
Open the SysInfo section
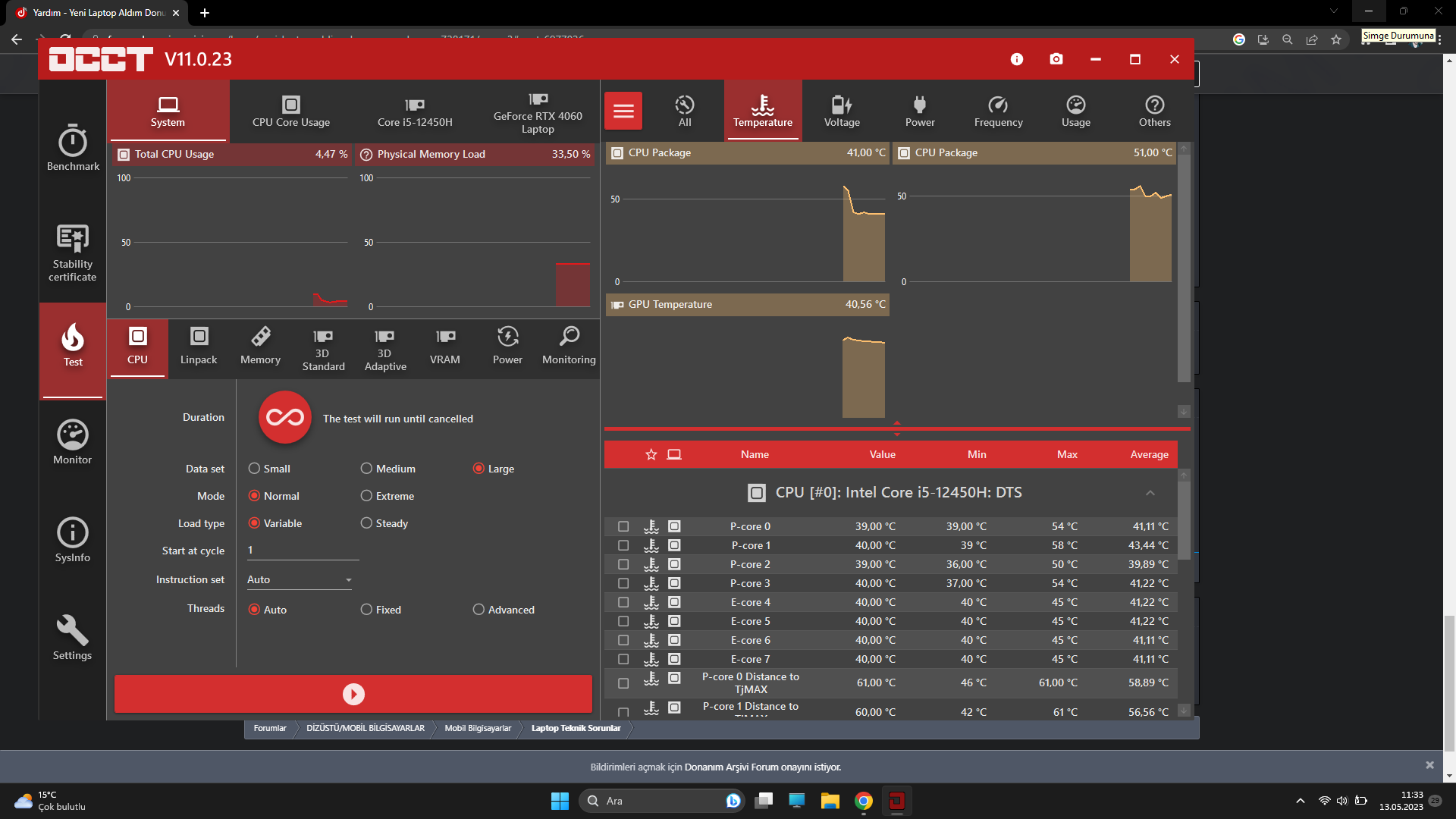(73, 539)
